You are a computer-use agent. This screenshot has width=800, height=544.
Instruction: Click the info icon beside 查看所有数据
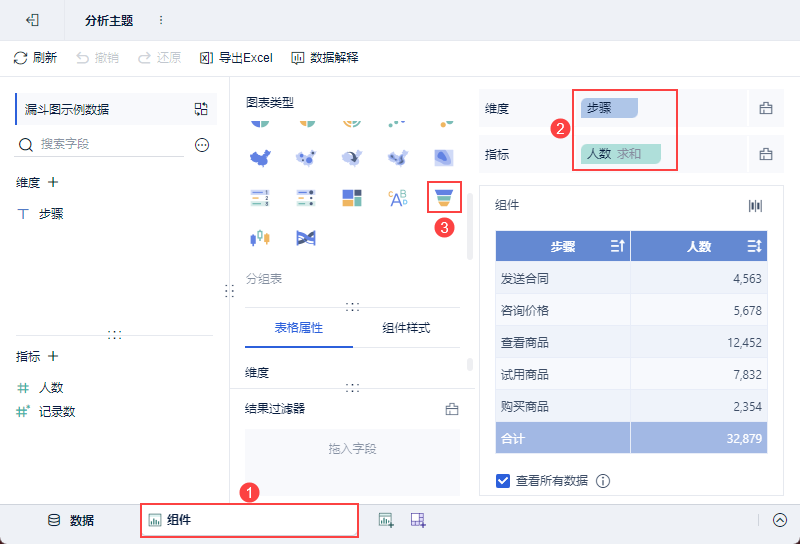point(603,481)
